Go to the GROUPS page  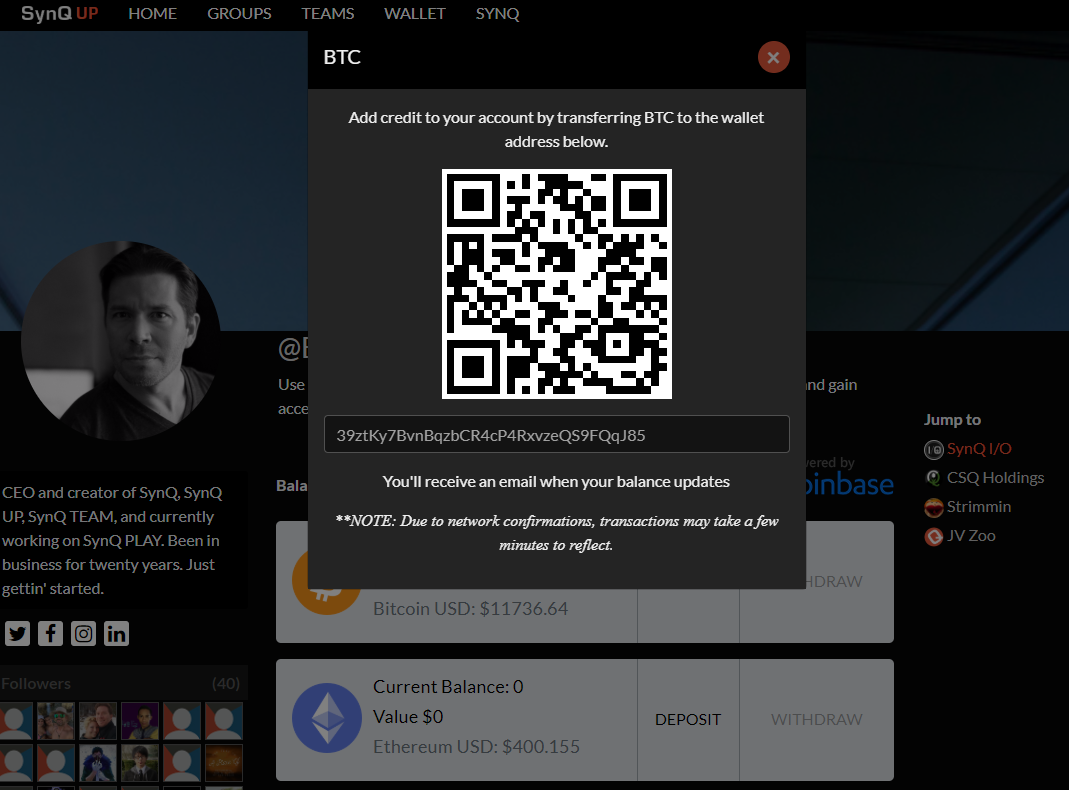pyautogui.click(x=239, y=14)
